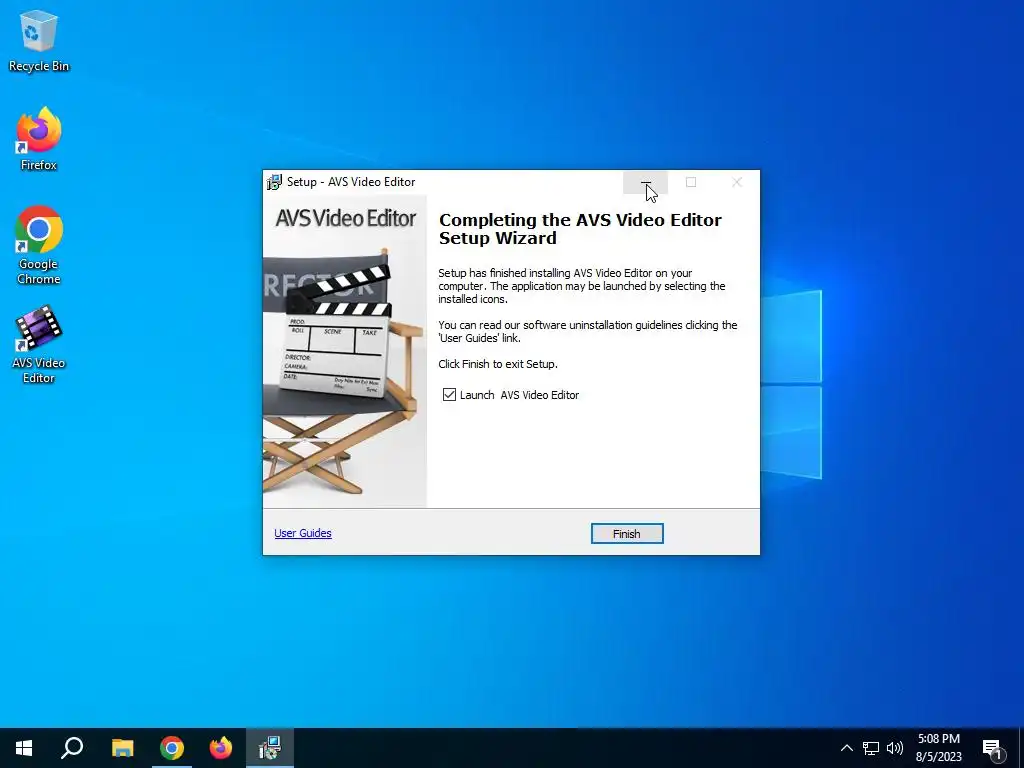Click the Completing the AVS Video Editor heading
Viewport: 1024px width, 768px height.
tap(581, 229)
